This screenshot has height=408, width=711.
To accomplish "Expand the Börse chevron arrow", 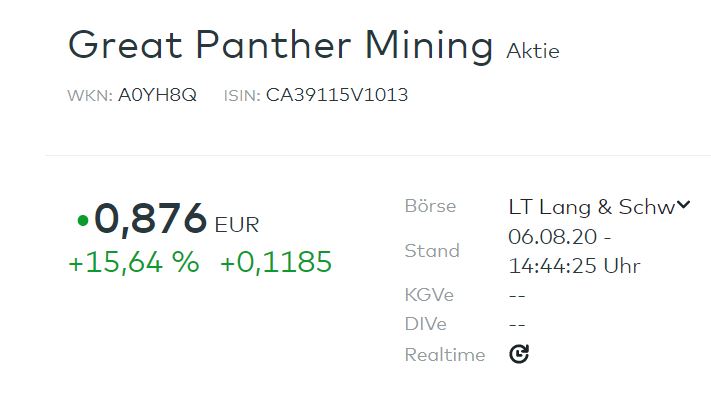I will click(684, 206).
